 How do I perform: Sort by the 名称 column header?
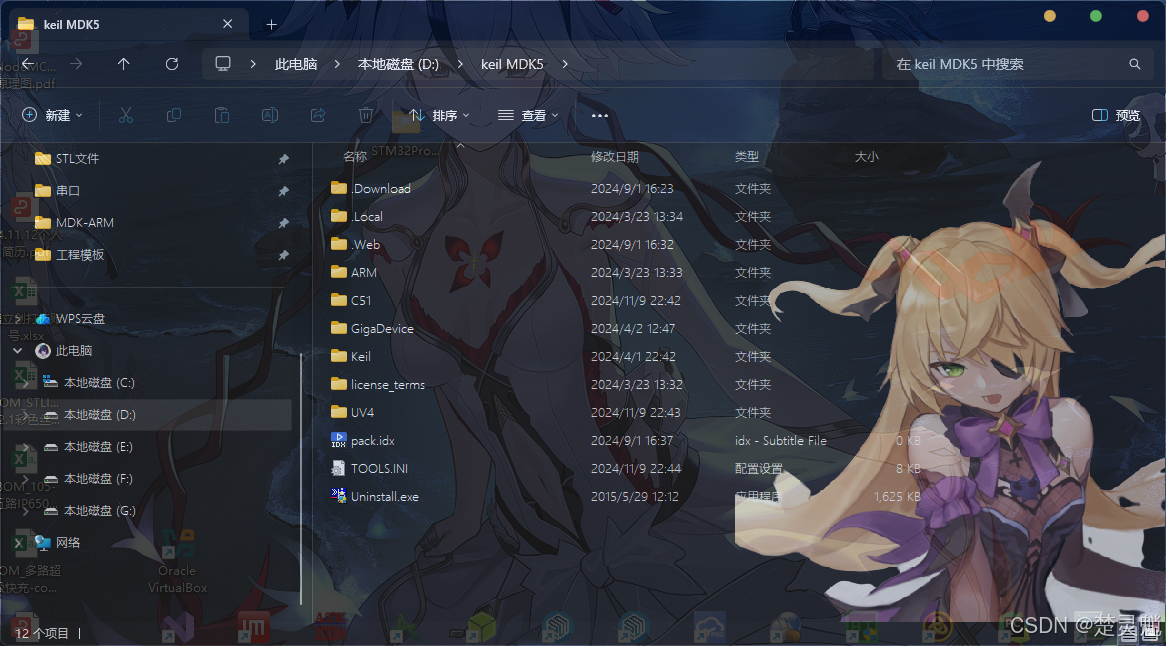355,157
